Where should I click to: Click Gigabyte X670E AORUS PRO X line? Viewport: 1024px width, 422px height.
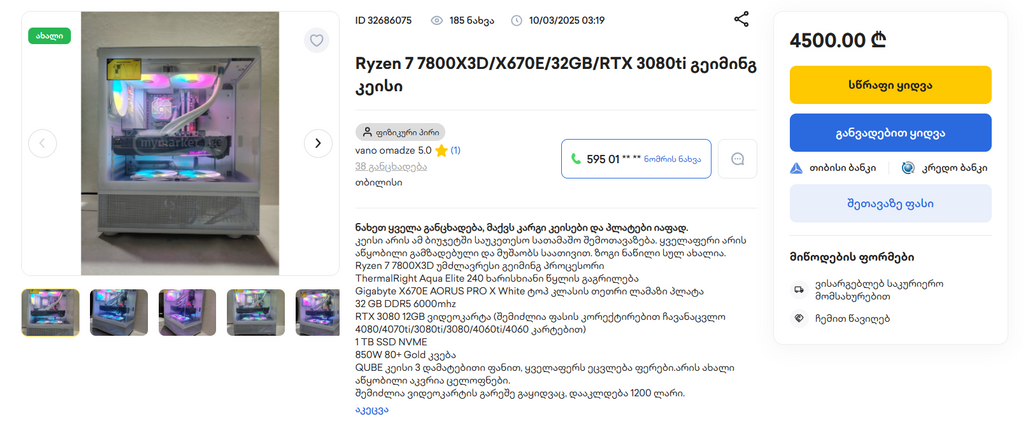tap(530, 291)
